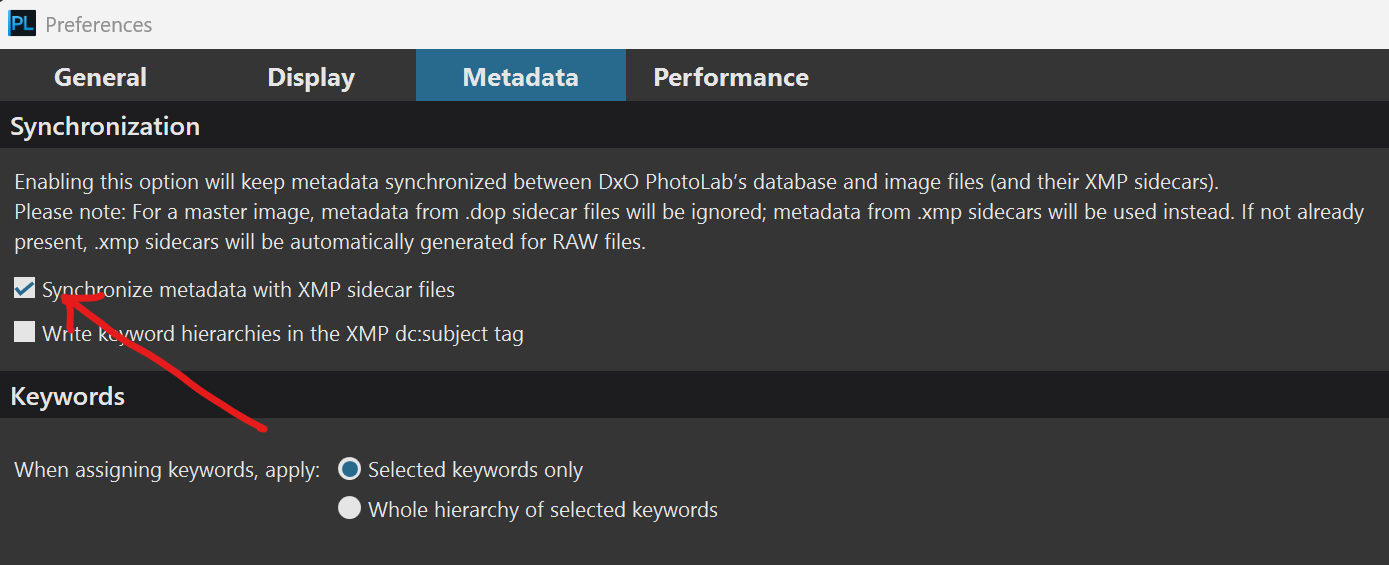Select the Metadata tab
The height and width of the screenshot is (565, 1389).
pyautogui.click(x=520, y=77)
